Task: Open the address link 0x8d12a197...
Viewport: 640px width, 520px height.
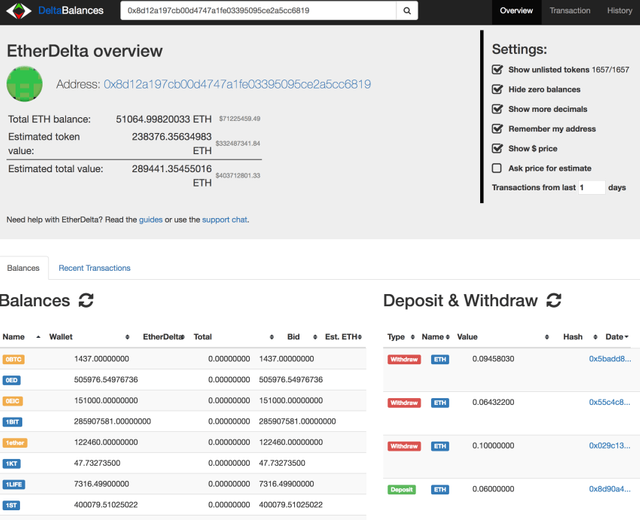Action: [x=237, y=84]
